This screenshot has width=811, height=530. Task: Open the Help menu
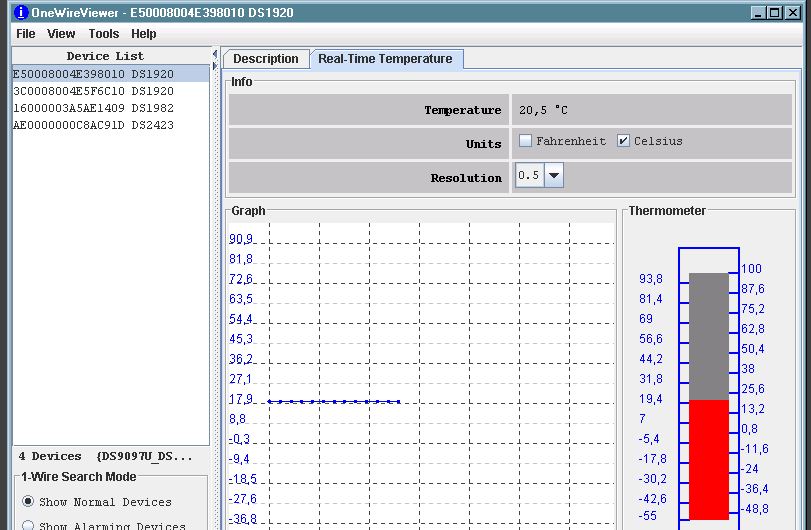(144, 34)
